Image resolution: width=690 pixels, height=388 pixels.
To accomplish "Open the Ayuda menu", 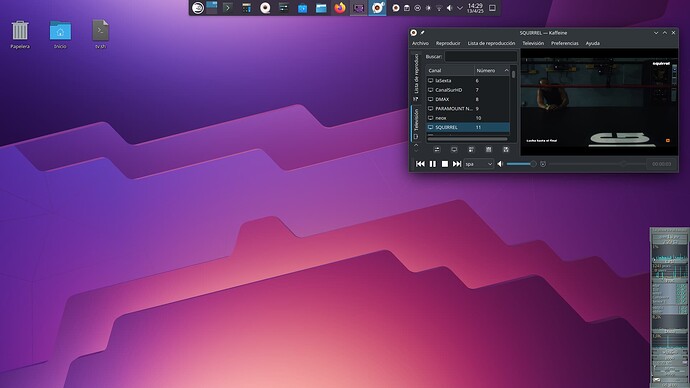I will pos(592,43).
